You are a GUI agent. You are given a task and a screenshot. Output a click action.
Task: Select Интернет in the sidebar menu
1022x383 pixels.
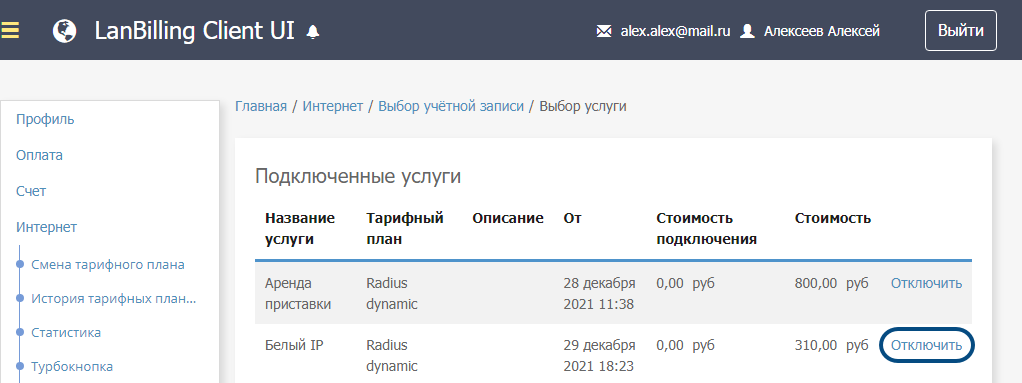click(46, 227)
